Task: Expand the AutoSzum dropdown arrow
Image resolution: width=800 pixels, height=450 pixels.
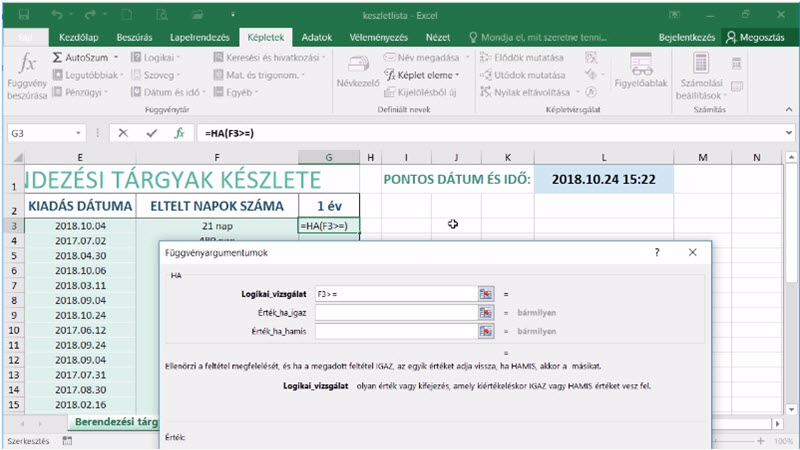Action: point(116,58)
